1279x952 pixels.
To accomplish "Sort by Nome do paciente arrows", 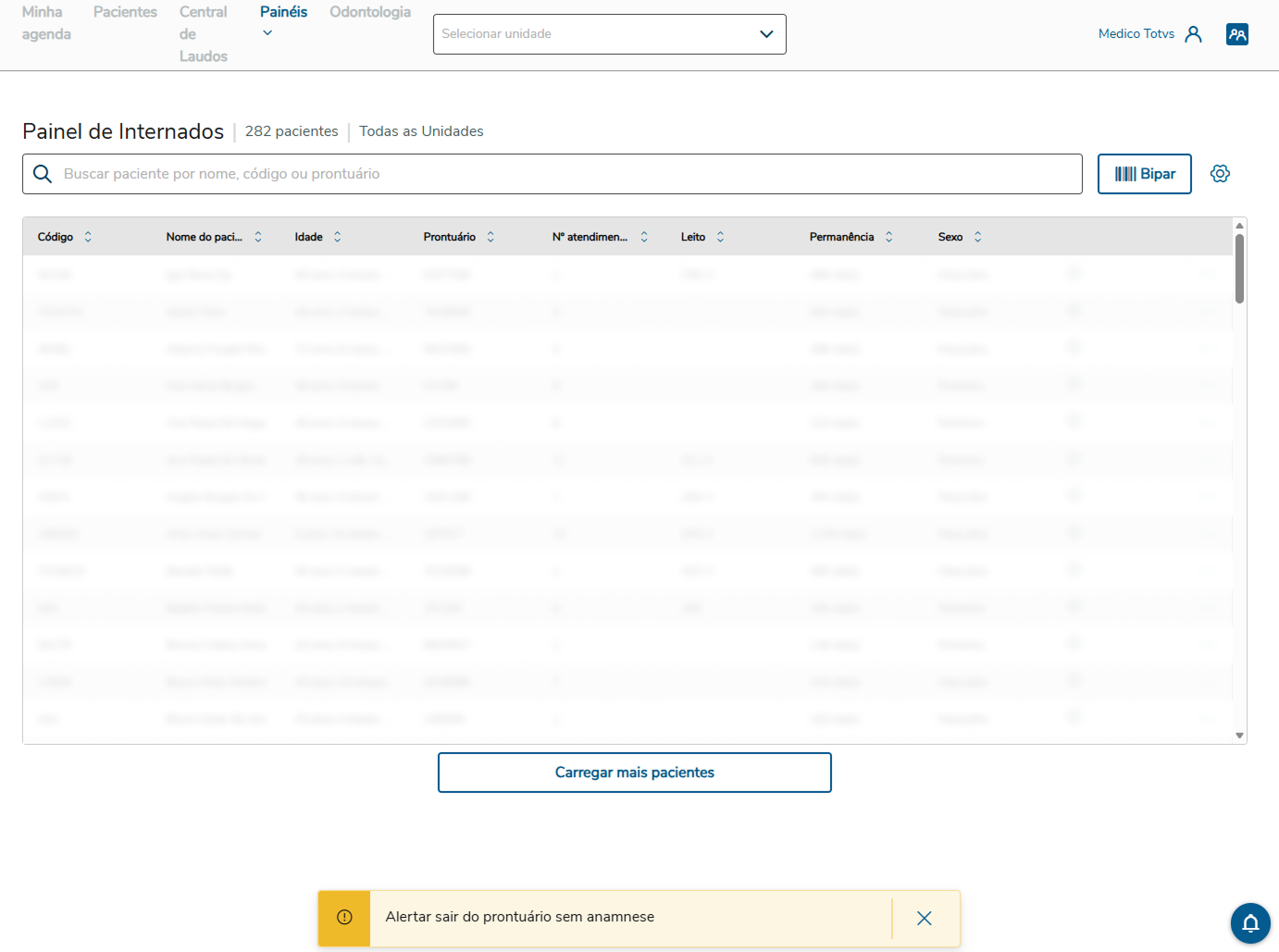I will coord(258,237).
